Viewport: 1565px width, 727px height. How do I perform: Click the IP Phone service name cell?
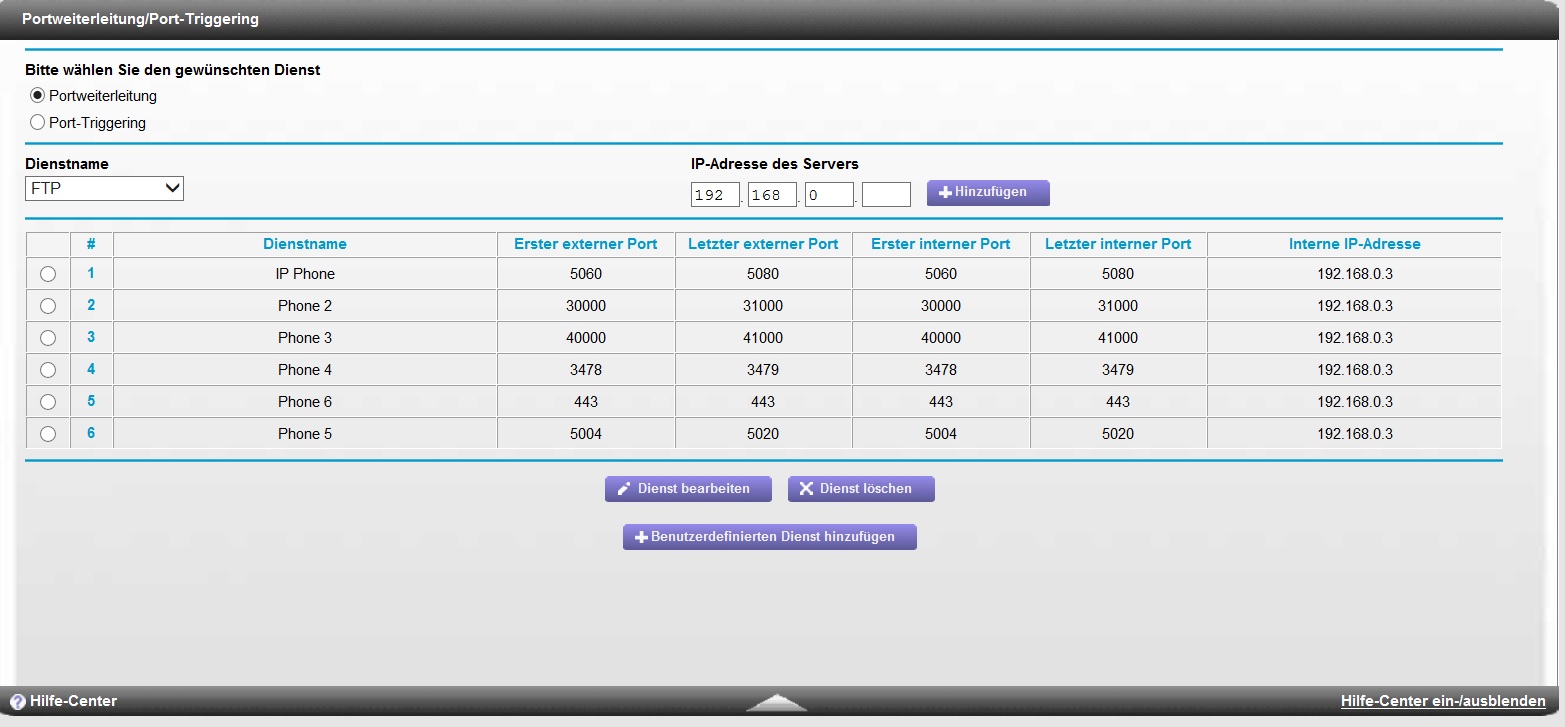pyautogui.click(x=305, y=274)
